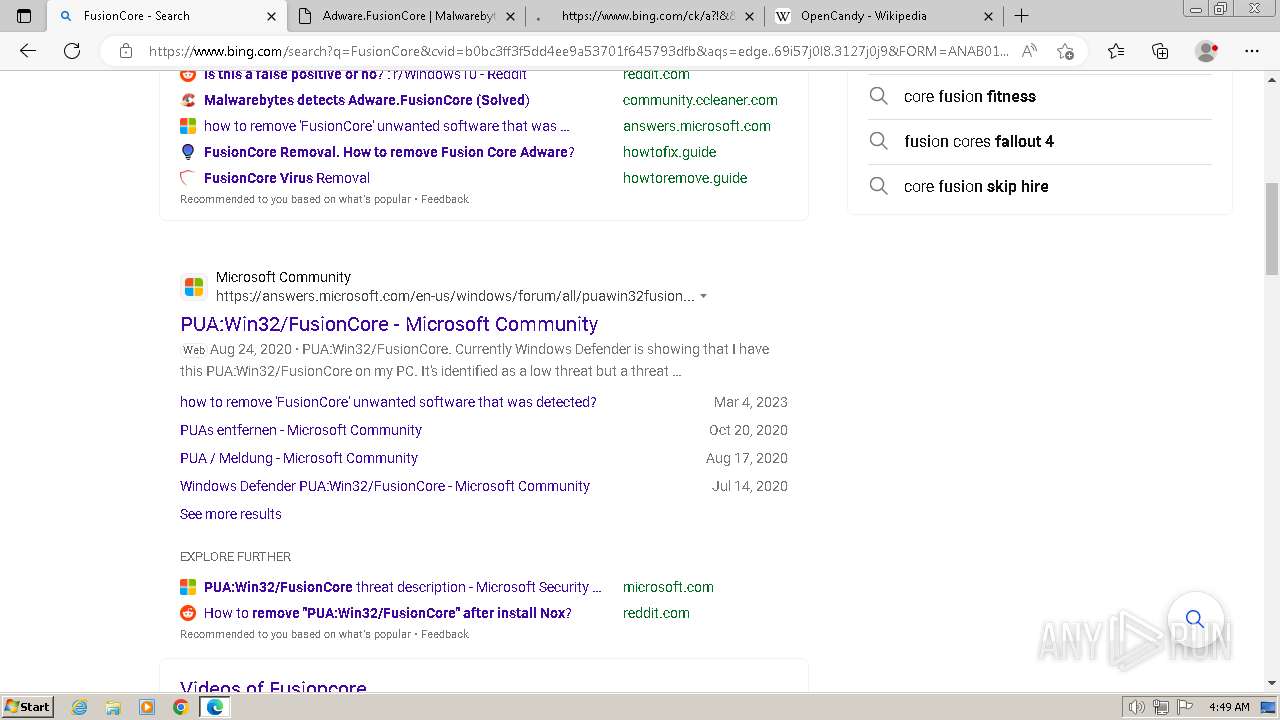Click the address bar URL field
The width and height of the screenshot is (1280, 720).
(578, 51)
